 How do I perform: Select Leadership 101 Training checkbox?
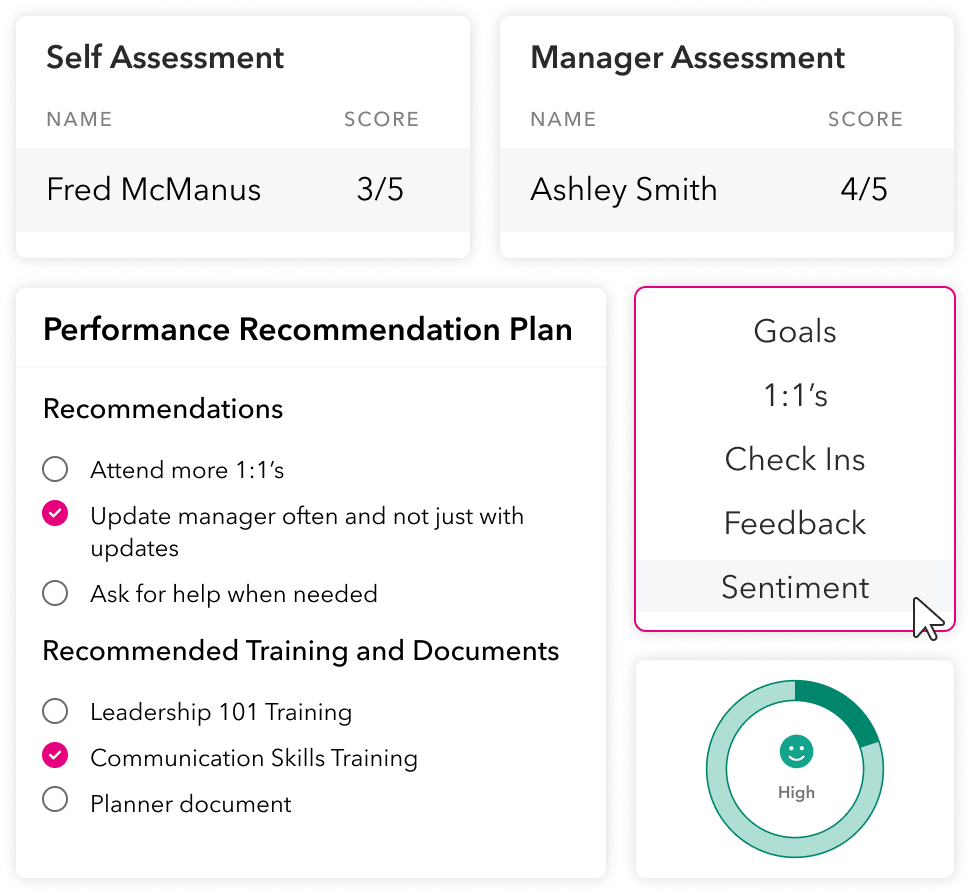pos(55,711)
